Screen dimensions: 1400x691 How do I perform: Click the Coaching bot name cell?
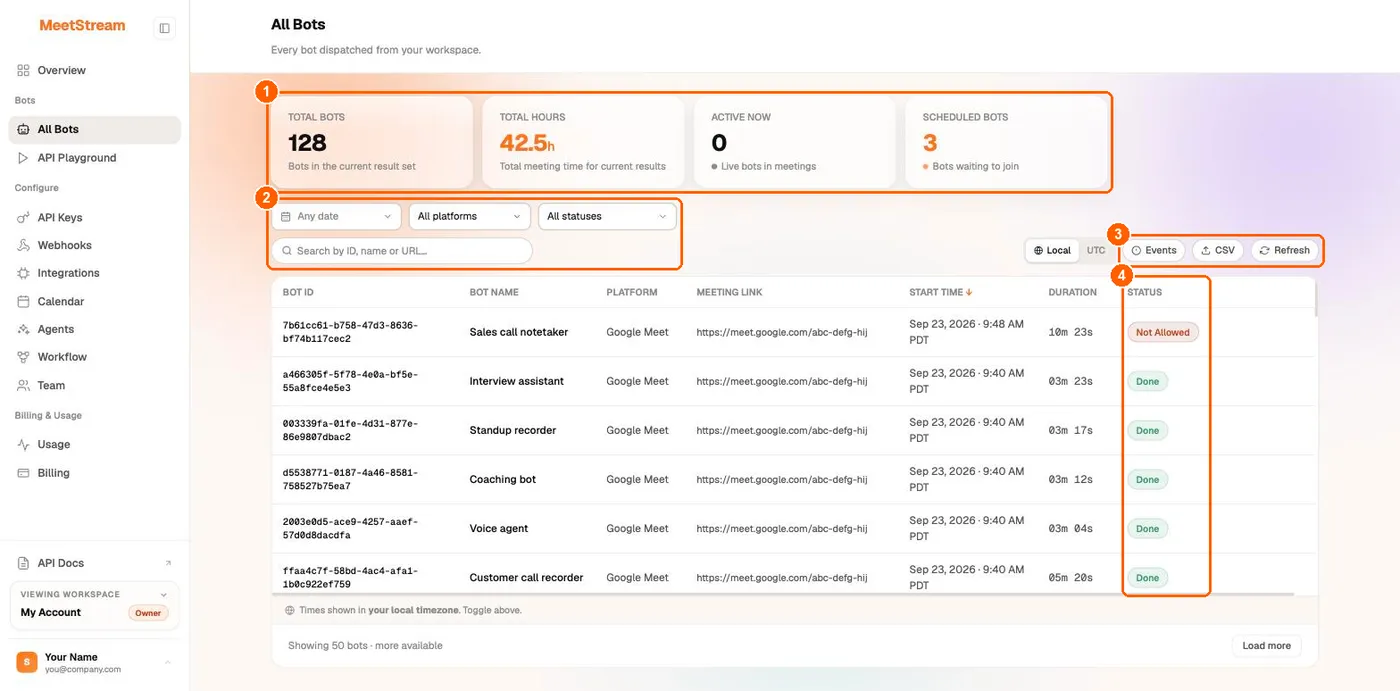pyautogui.click(x=503, y=479)
